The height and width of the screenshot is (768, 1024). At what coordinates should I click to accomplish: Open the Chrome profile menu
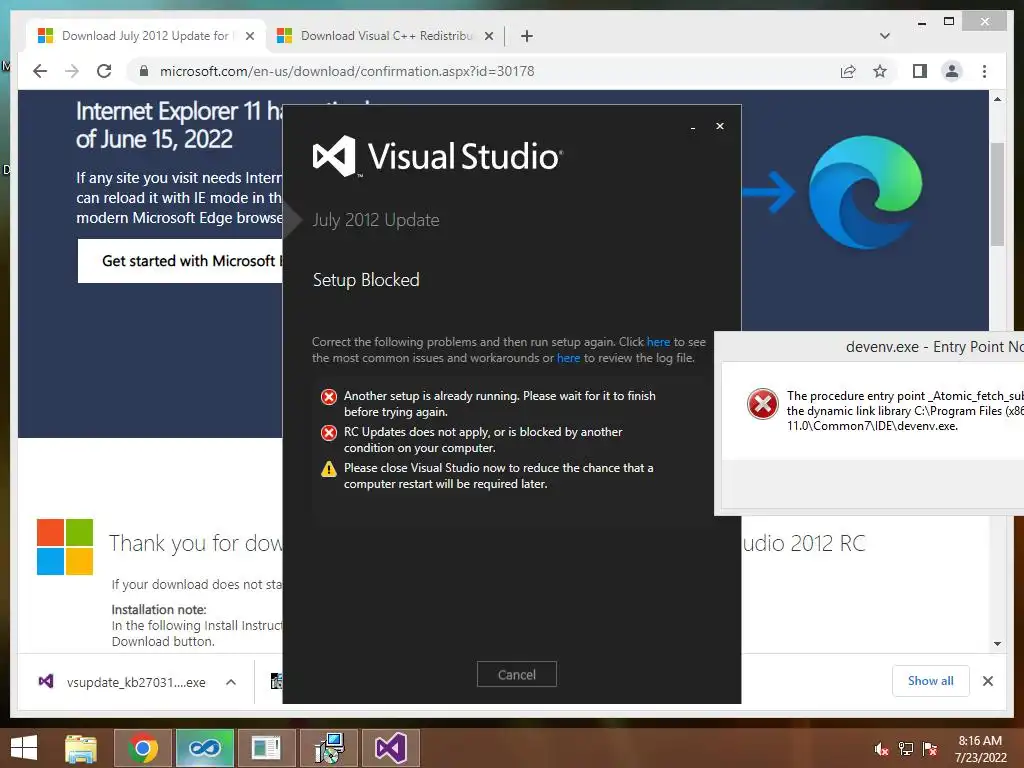click(952, 71)
